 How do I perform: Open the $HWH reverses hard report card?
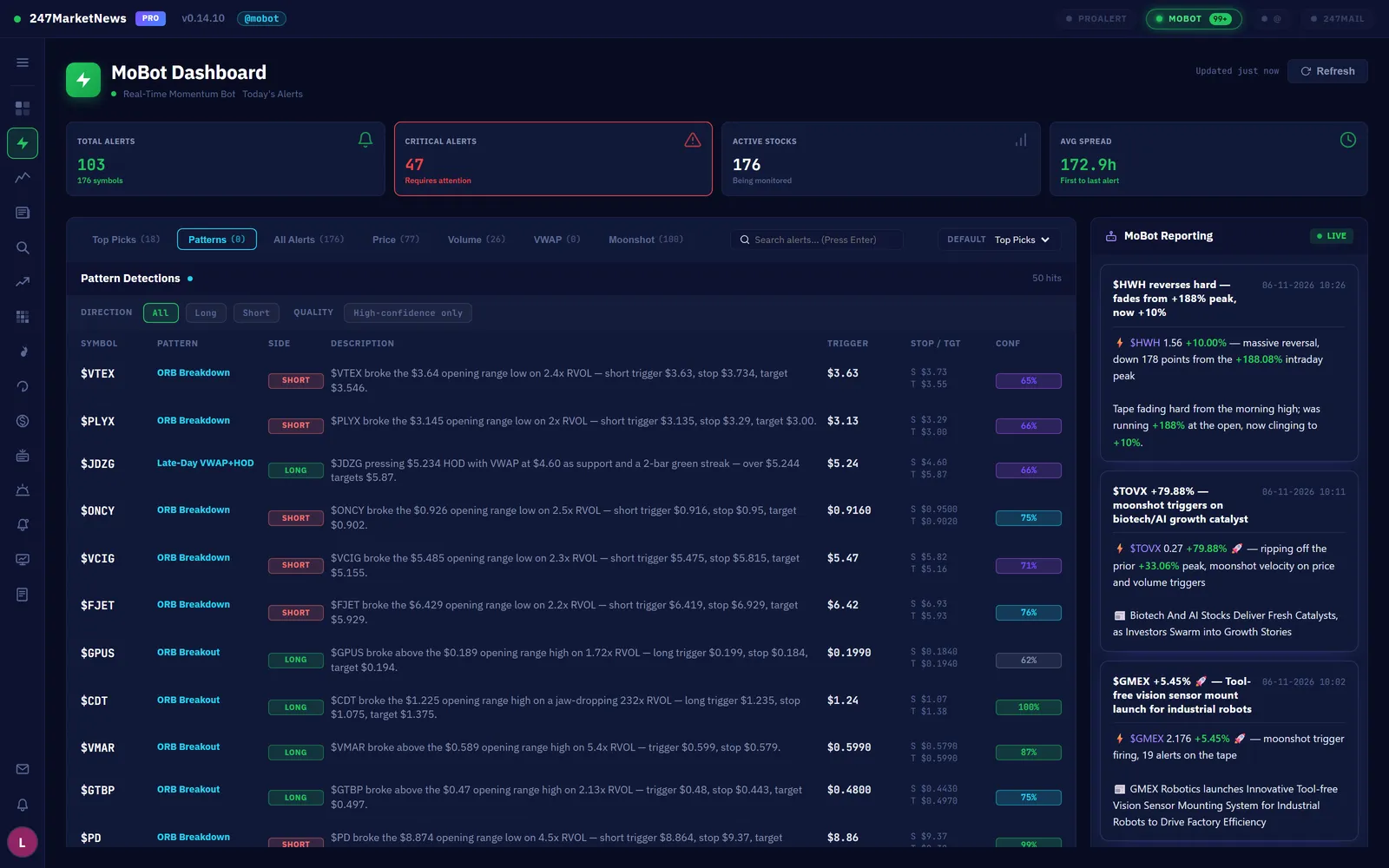[1228, 362]
